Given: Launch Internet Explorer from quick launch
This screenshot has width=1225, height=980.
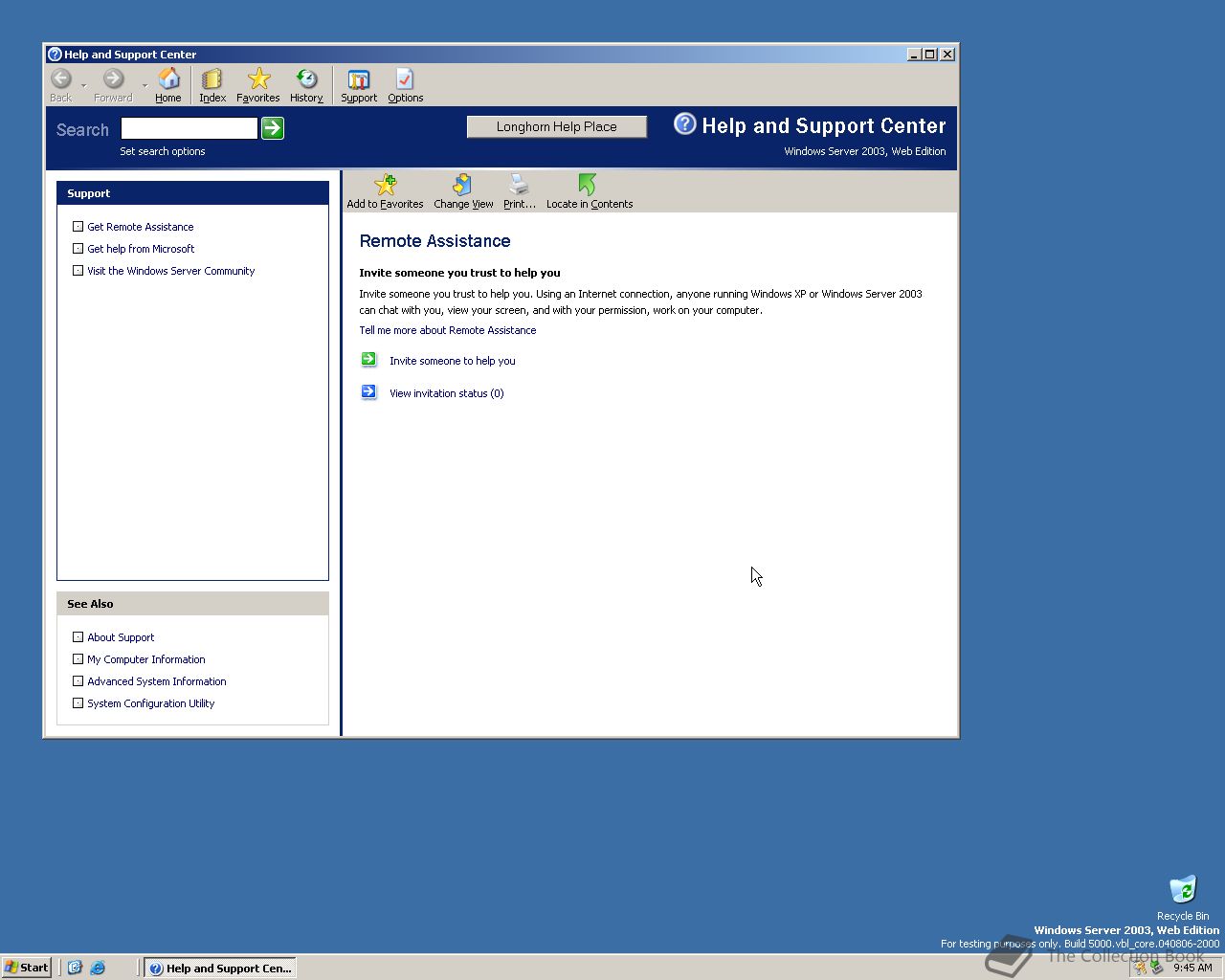Looking at the screenshot, I should tap(98, 968).
